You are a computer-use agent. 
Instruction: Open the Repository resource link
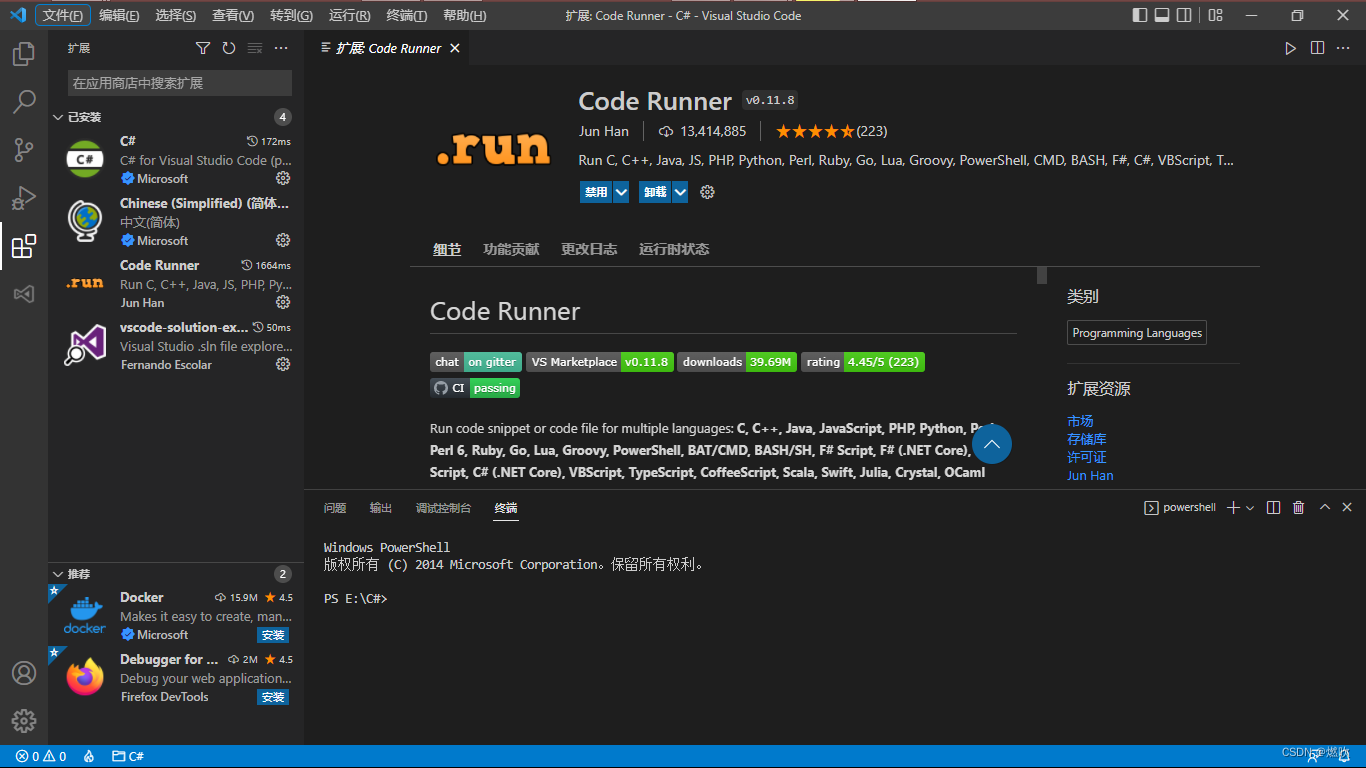1087,439
